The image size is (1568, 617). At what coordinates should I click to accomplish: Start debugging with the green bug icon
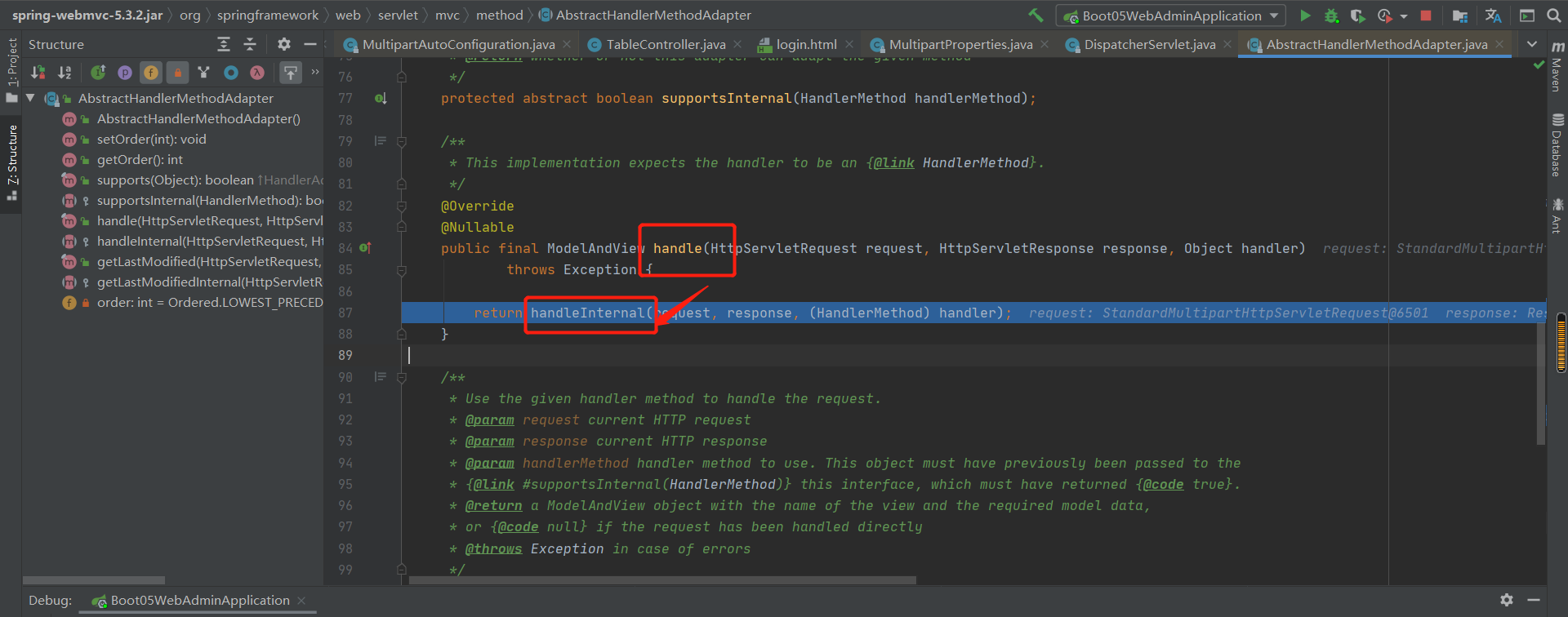(1331, 16)
